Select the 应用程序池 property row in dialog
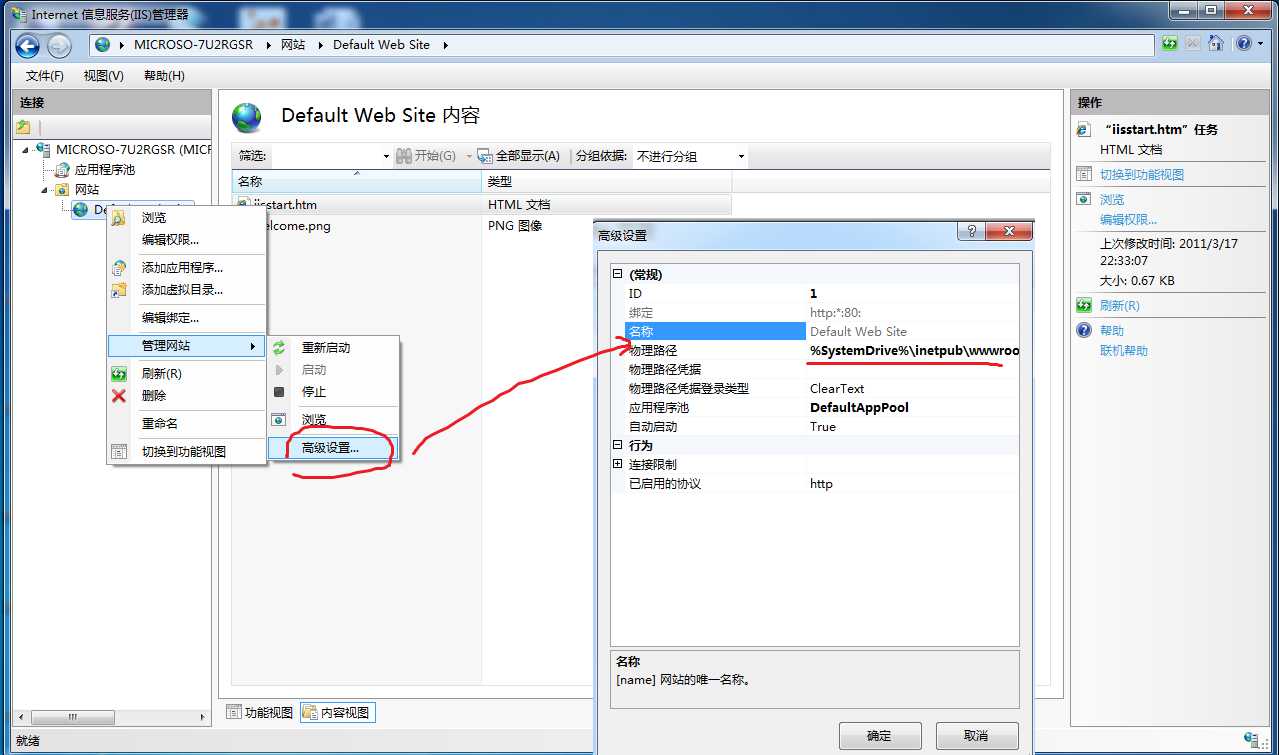This screenshot has height=755, width=1279. (x=820, y=408)
